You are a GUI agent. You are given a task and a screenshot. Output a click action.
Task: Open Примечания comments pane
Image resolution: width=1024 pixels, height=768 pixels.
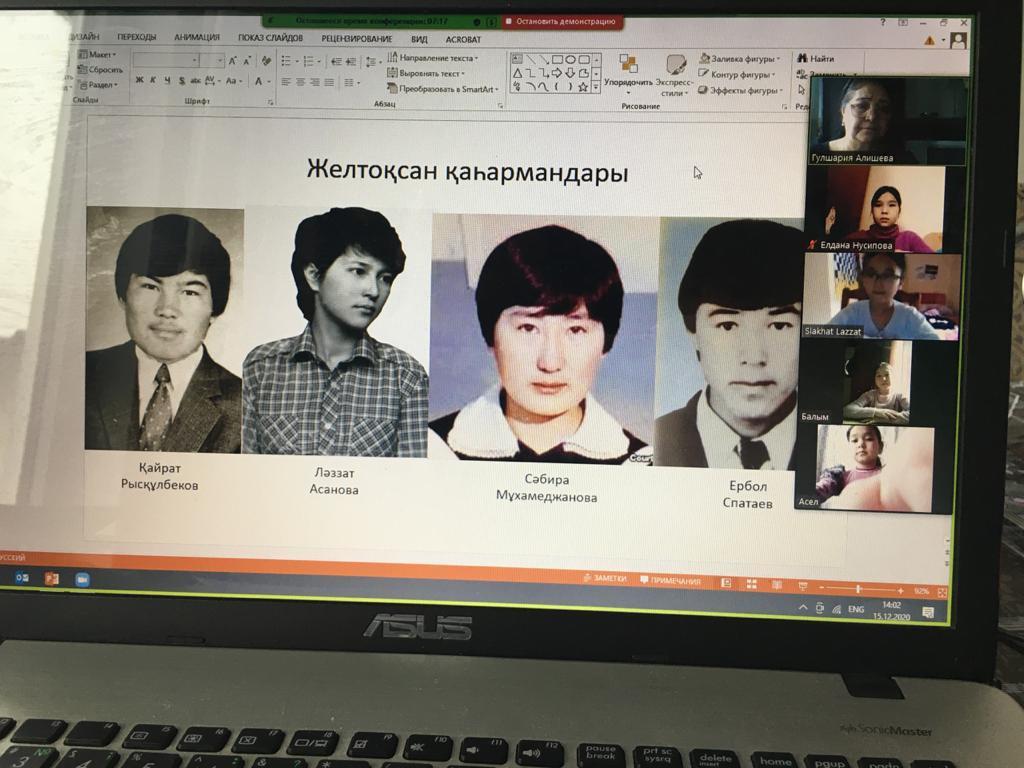[x=670, y=581]
